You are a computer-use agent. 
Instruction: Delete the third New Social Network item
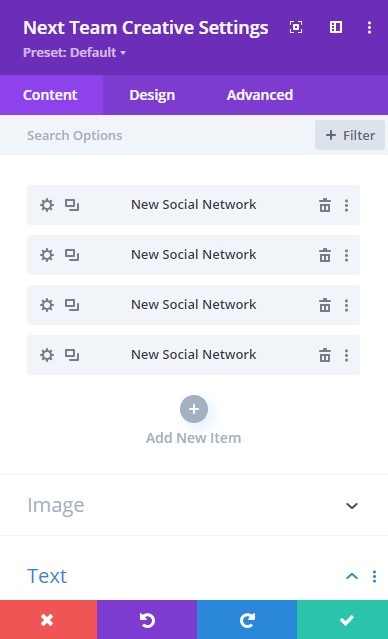tap(325, 305)
